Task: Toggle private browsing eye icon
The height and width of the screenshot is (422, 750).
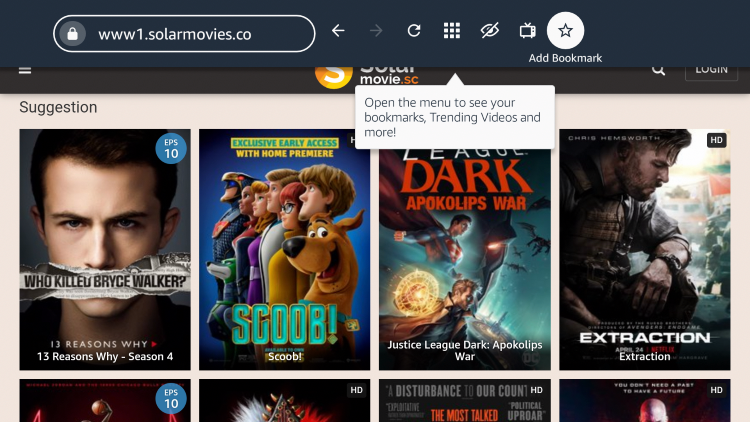Action: click(x=490, y=31)
